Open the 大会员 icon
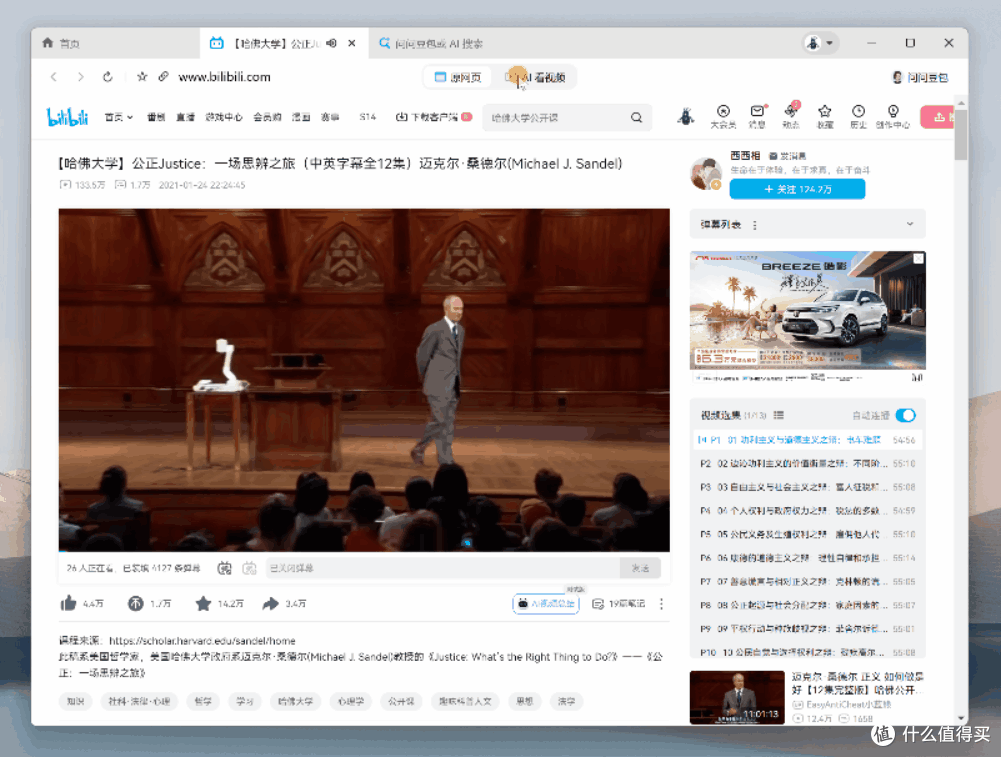The height and width of the screenshot is (757, 1001). tap(723, 116)
